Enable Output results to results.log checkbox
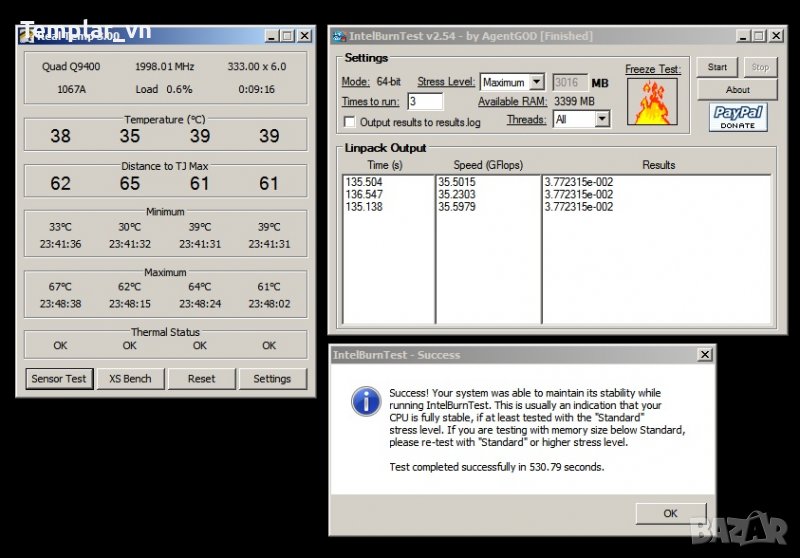Screen dimensions: 800x558 (x=350, y=122)
